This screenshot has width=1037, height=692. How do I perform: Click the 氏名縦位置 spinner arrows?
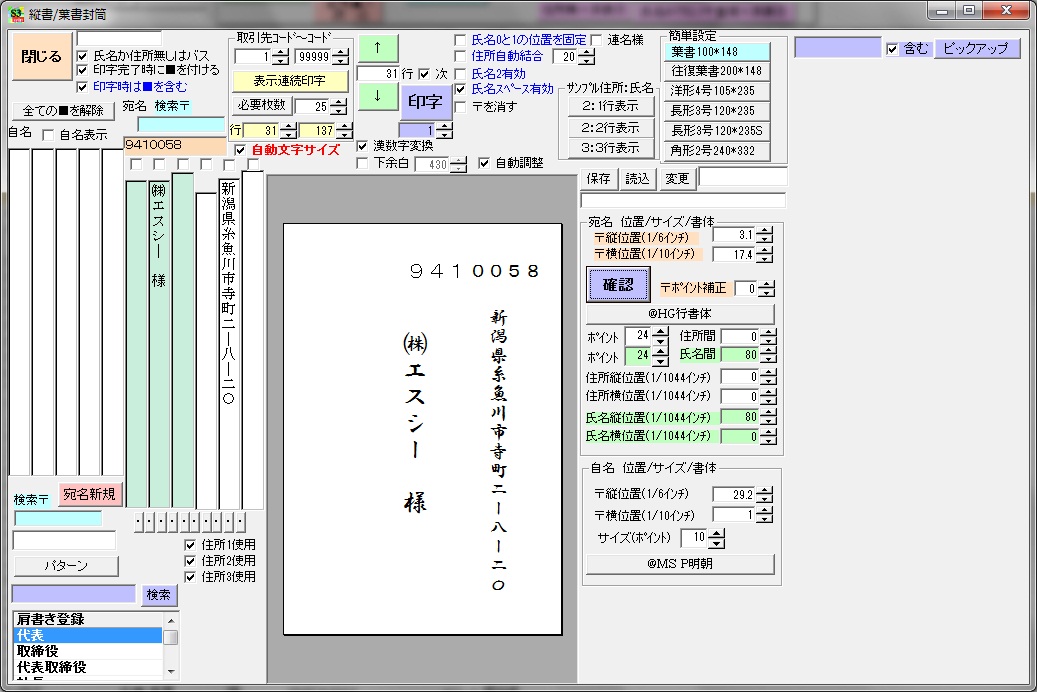[x=768, y=417]
